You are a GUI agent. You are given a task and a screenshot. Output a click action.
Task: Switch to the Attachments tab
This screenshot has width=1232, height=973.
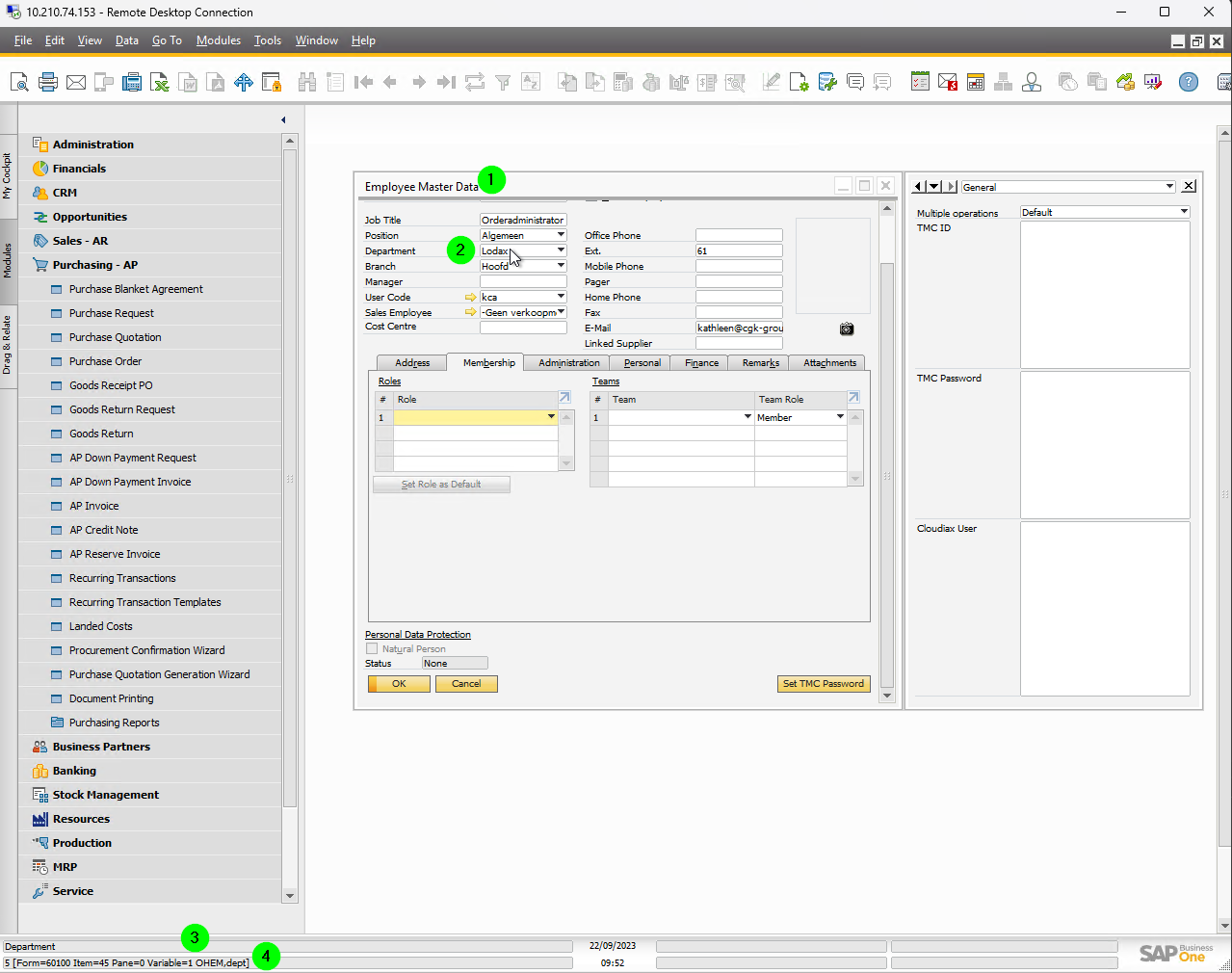(x=829, y=363)
